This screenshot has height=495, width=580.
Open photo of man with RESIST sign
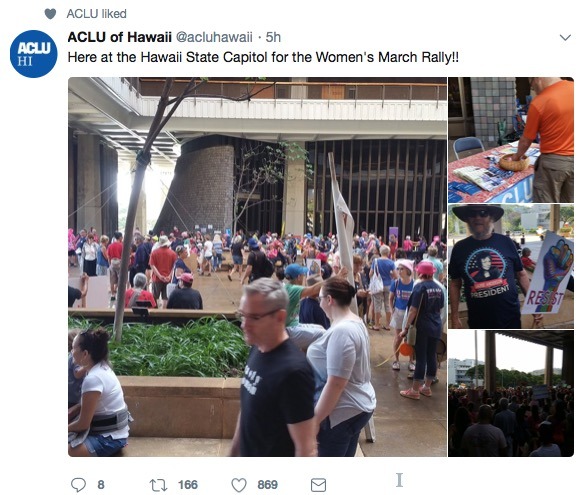[x=511, y=266]
